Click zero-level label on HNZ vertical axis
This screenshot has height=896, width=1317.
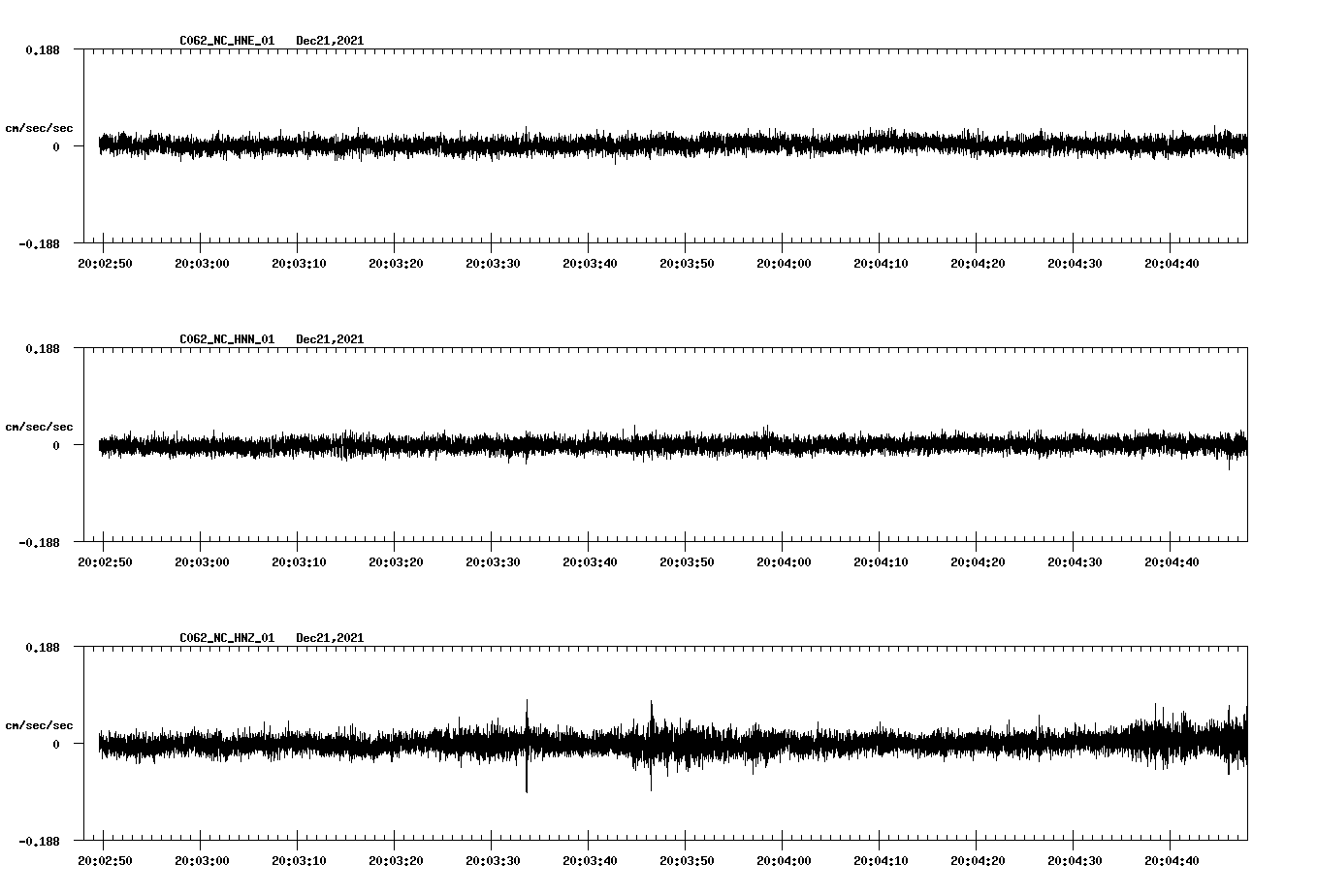pyautogui.click(x=56, y=745)
